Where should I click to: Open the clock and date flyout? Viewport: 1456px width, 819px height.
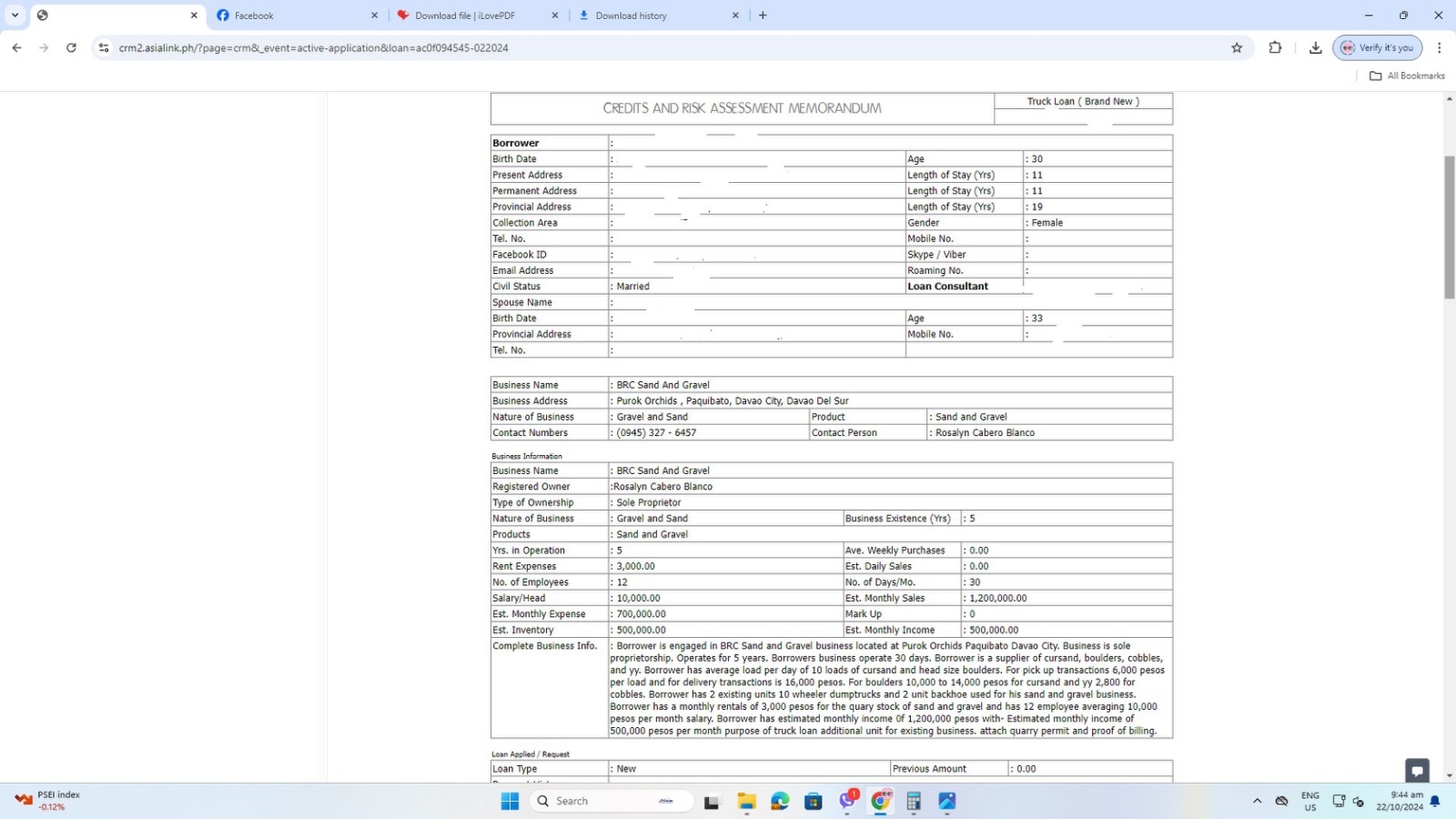1400,801
